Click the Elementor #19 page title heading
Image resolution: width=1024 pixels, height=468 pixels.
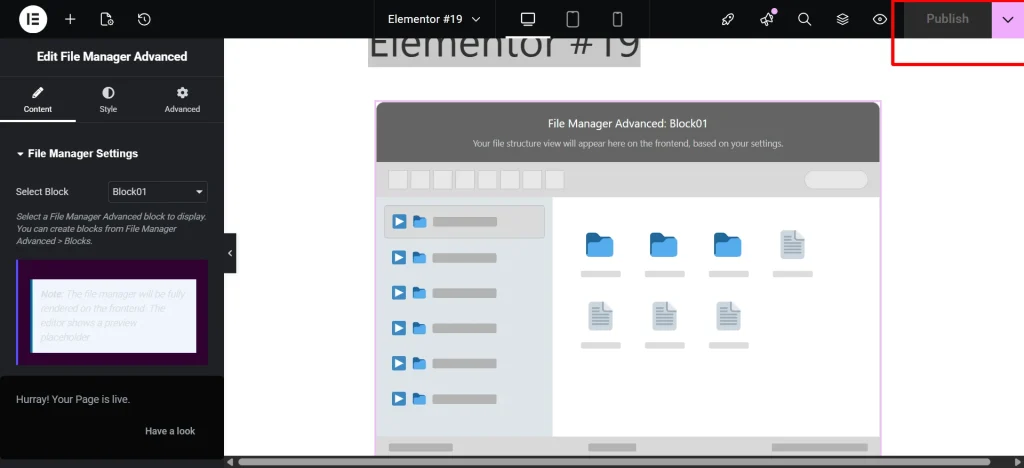504,47
